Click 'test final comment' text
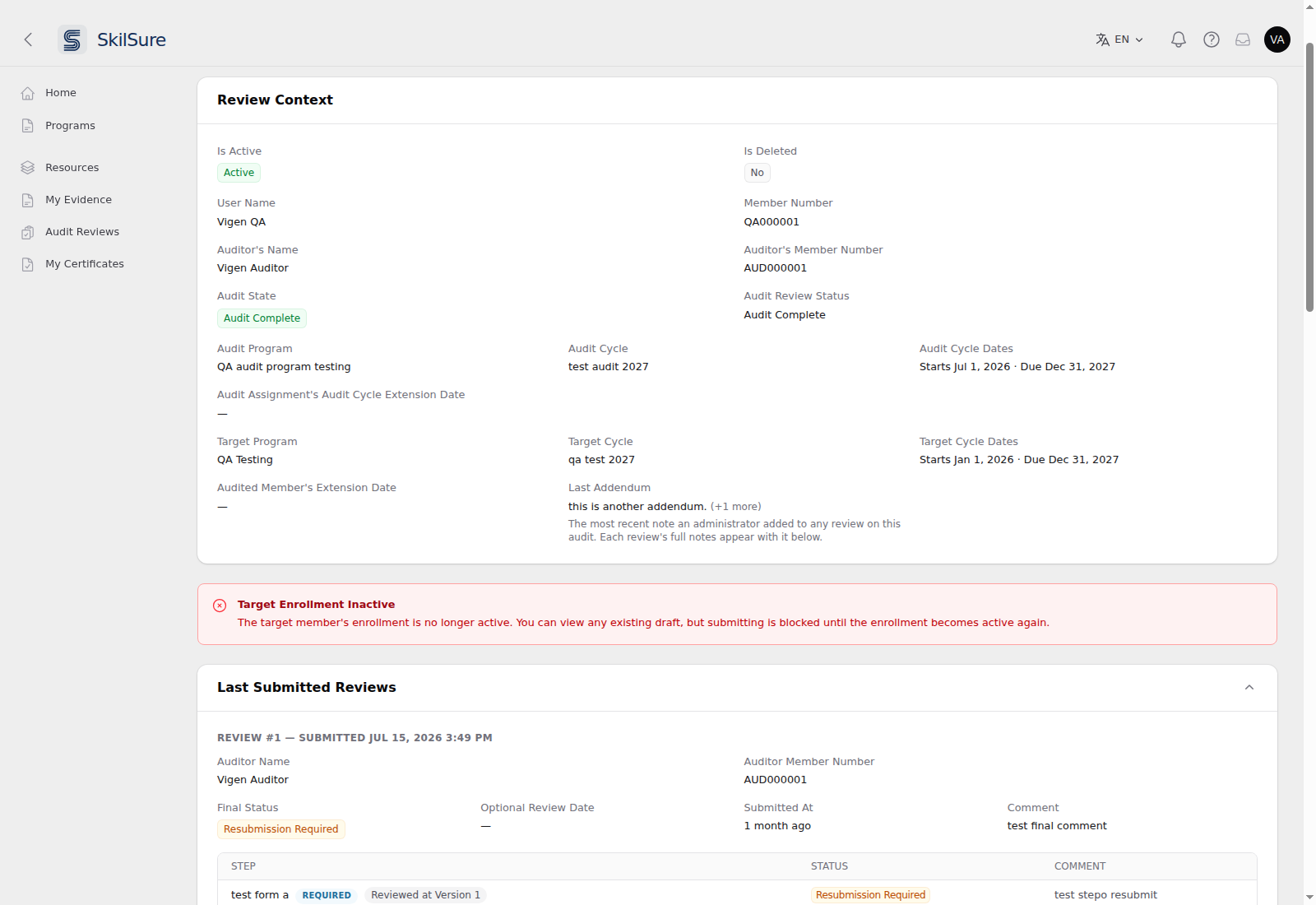 (x=1057, y=826)
